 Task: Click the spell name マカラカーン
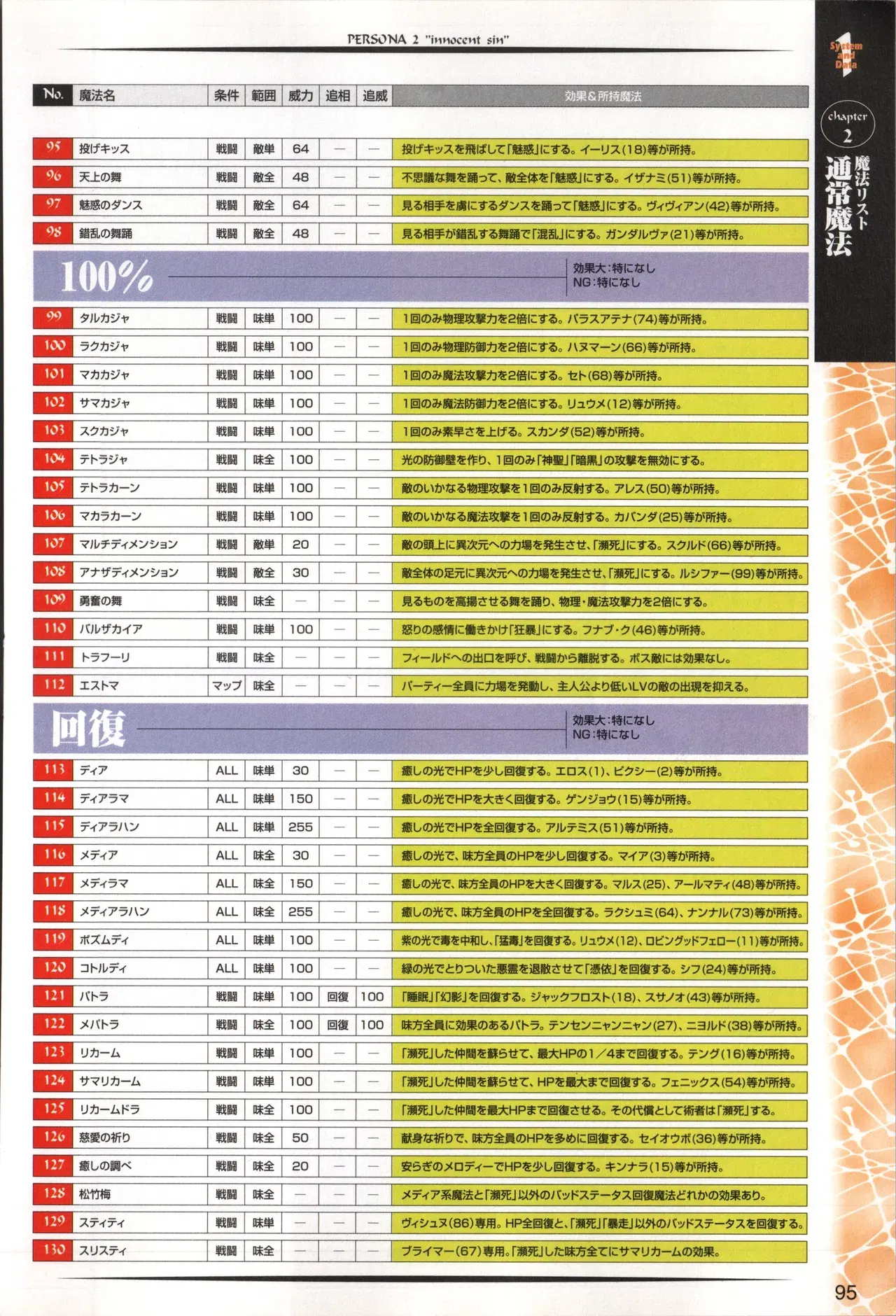(x=110, y=517)
